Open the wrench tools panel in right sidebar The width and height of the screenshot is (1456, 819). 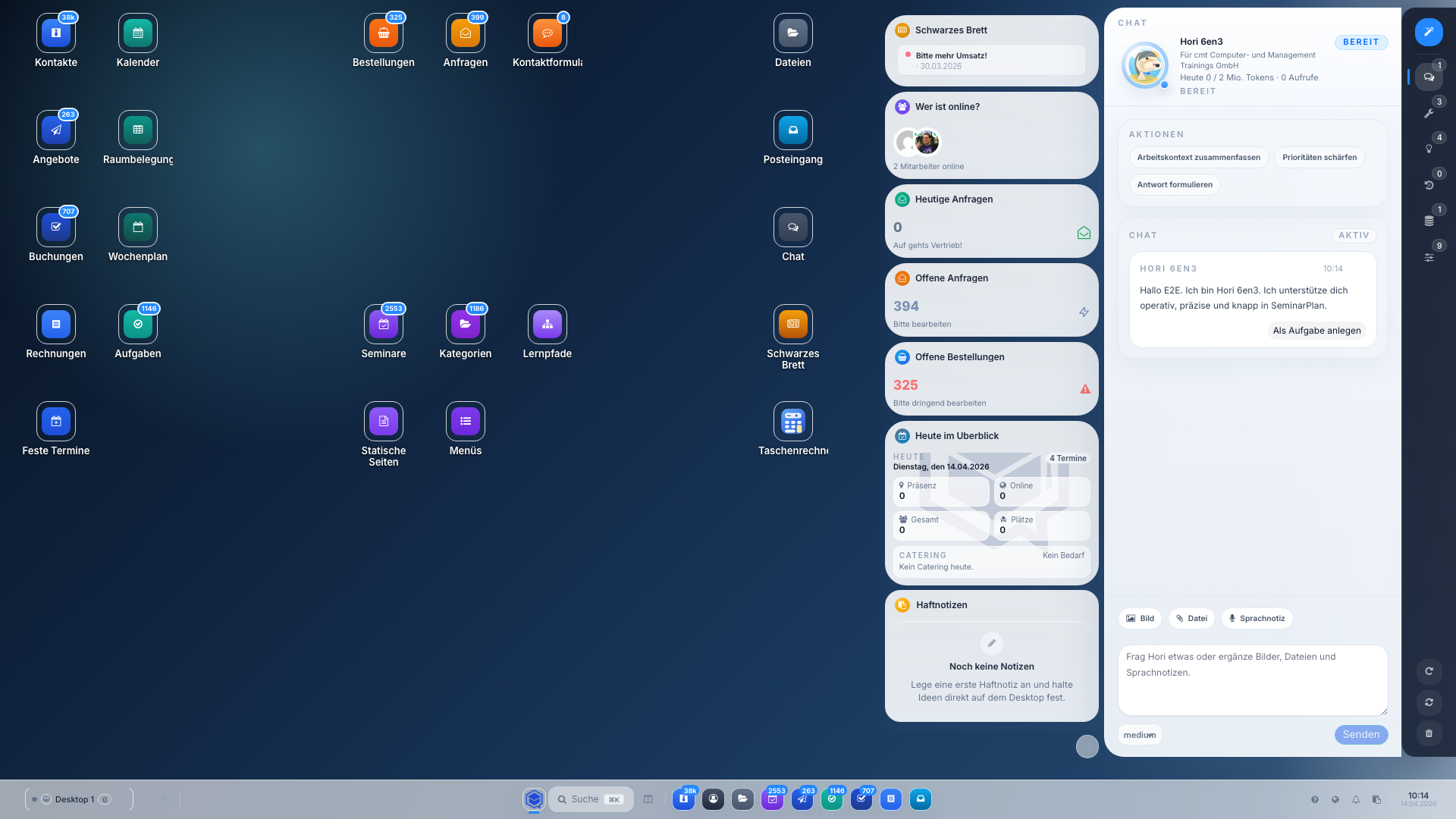pyautogui.click(x=1429, y=112)
